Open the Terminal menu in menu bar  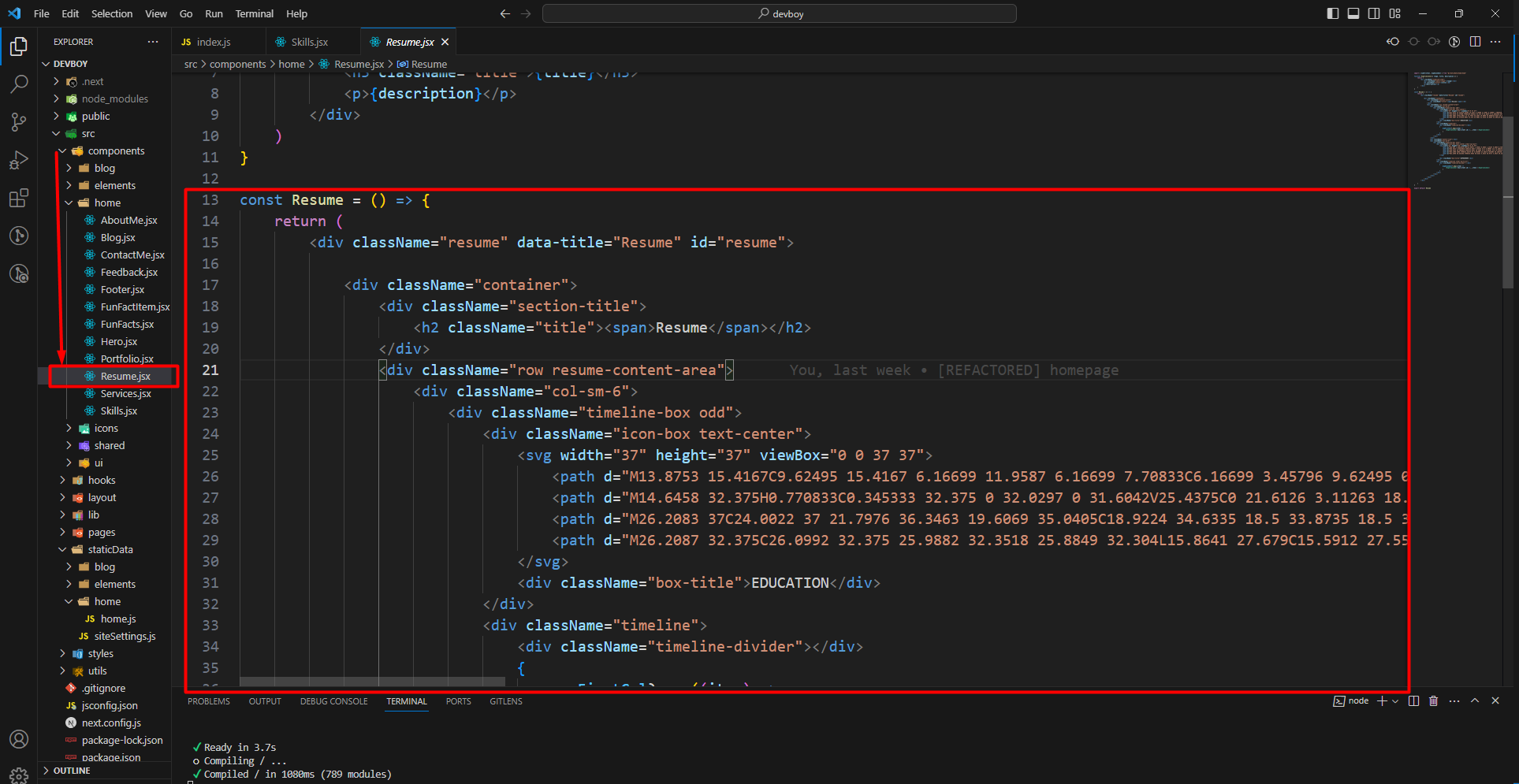tap(254, 13)
